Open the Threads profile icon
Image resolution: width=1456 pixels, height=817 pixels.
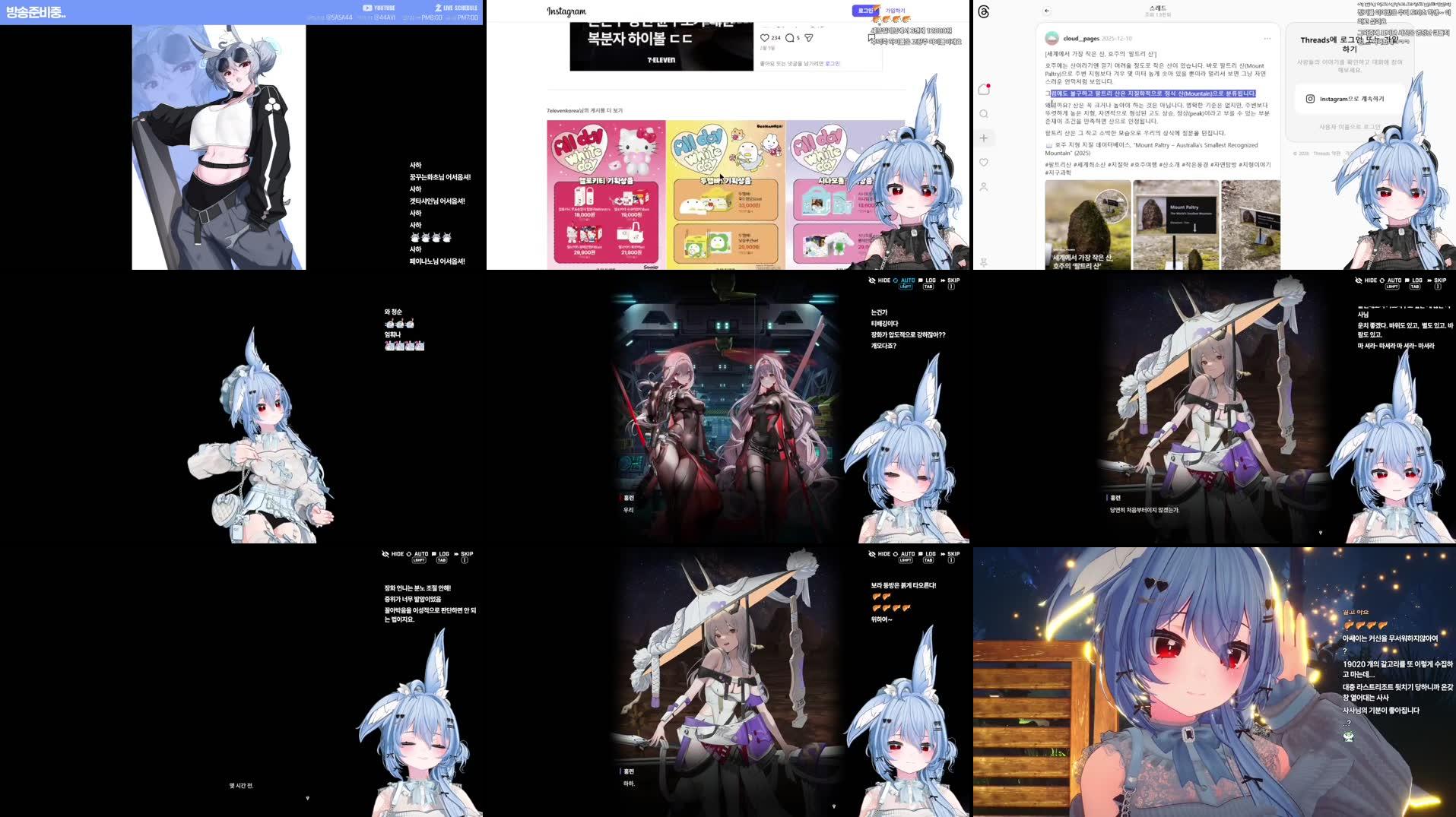(x=984, y=186)
